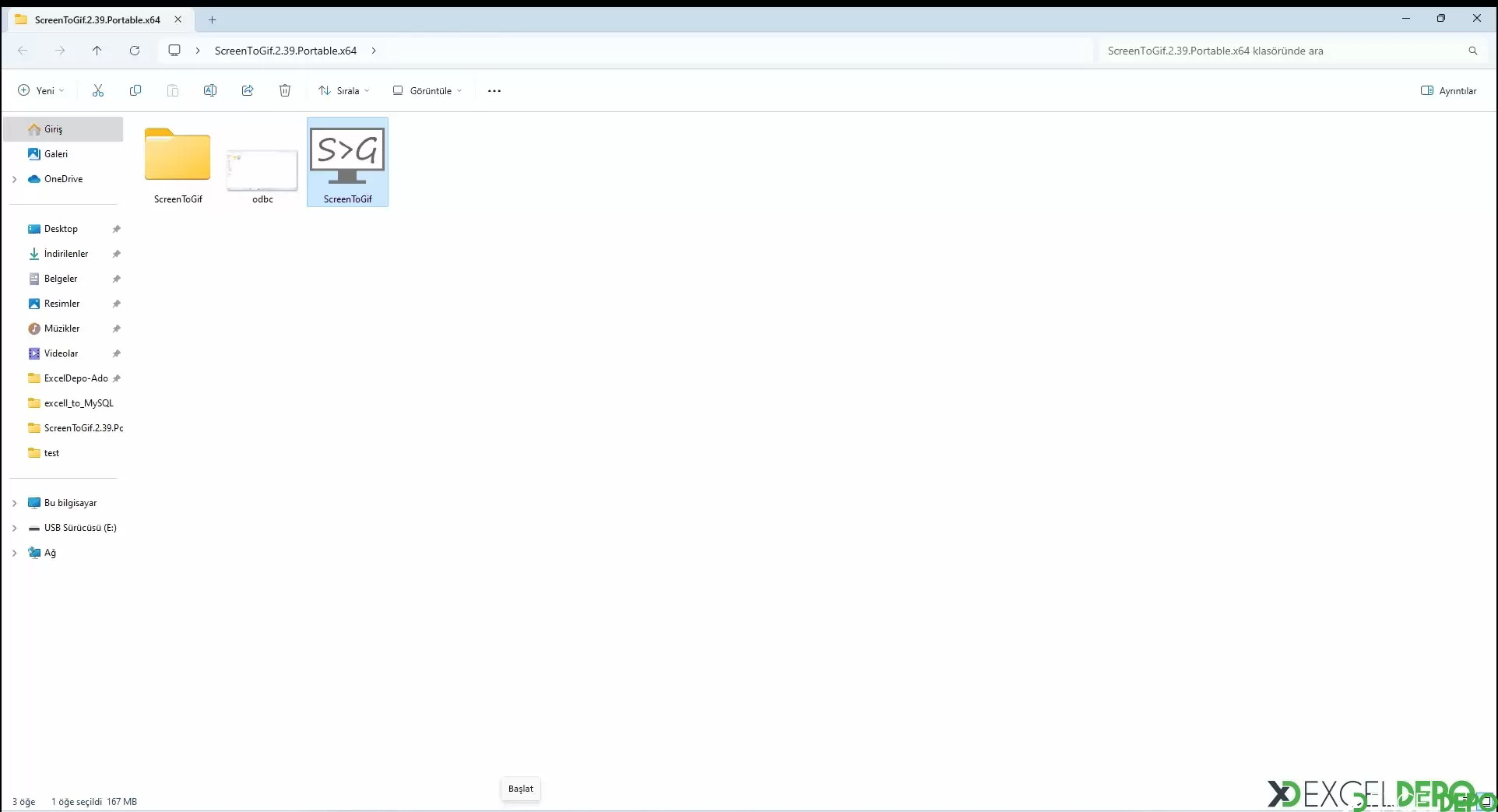
Task: Go forward with the right arrow
Action: [x=60, y=51]
